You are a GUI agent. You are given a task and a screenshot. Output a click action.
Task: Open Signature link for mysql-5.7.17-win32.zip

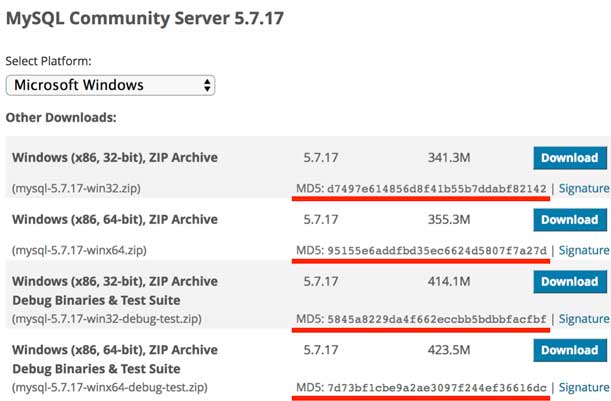tap(583, 188)
